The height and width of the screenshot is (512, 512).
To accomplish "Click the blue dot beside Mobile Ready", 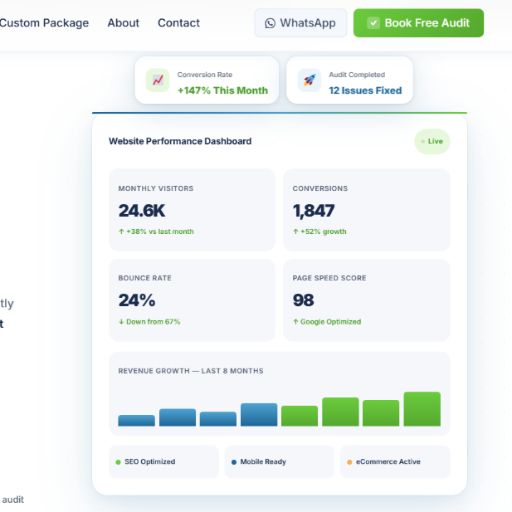I will pos(234,462).
